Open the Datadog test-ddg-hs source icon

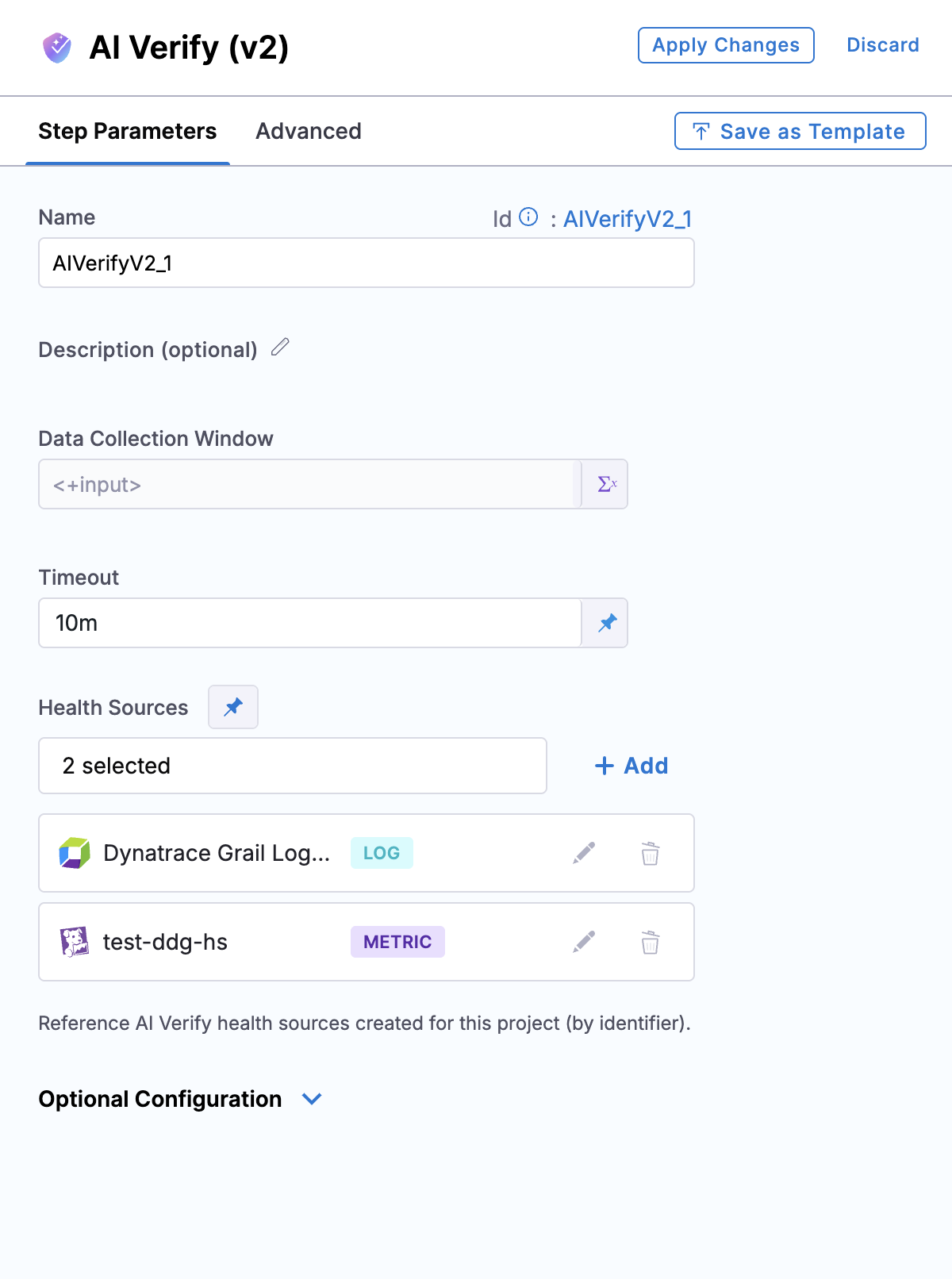click(x=75, y=942)
